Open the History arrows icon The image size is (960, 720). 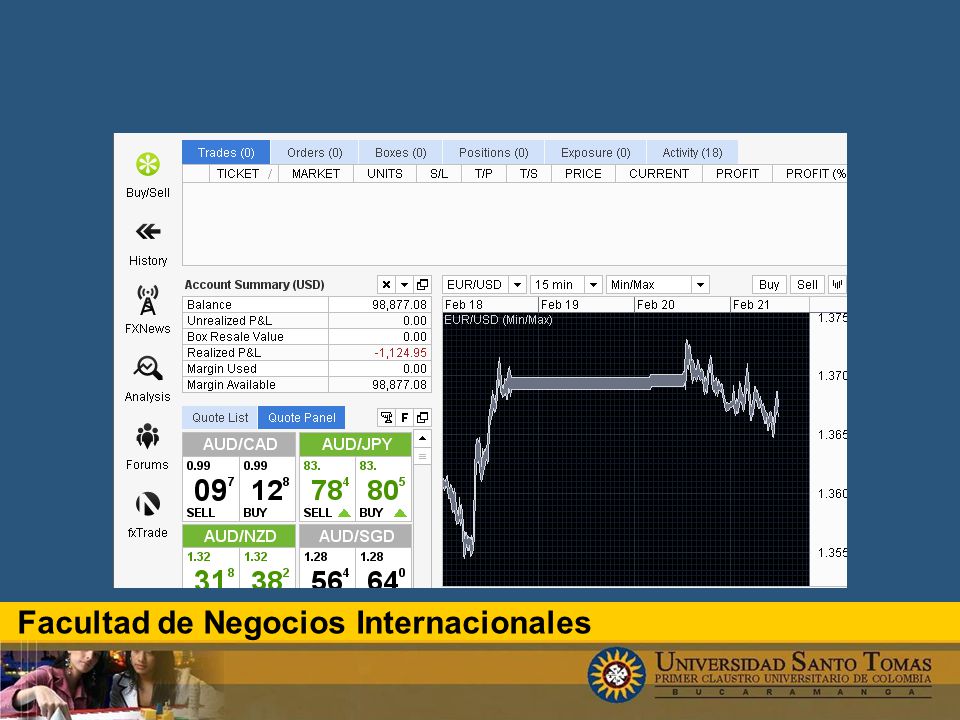pos(148,231)
